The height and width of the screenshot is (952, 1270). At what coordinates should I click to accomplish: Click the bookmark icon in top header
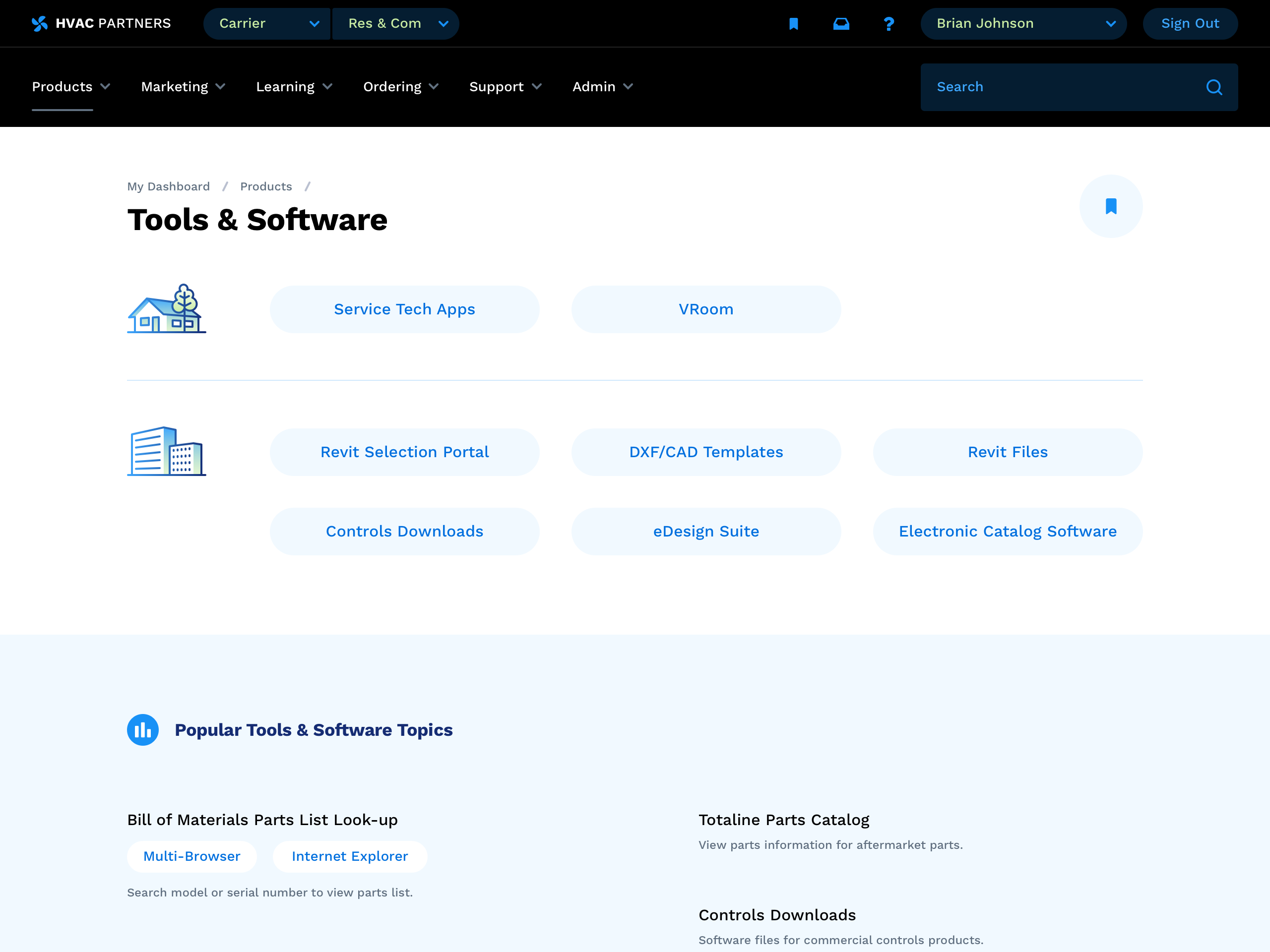(x=793, y=23)
